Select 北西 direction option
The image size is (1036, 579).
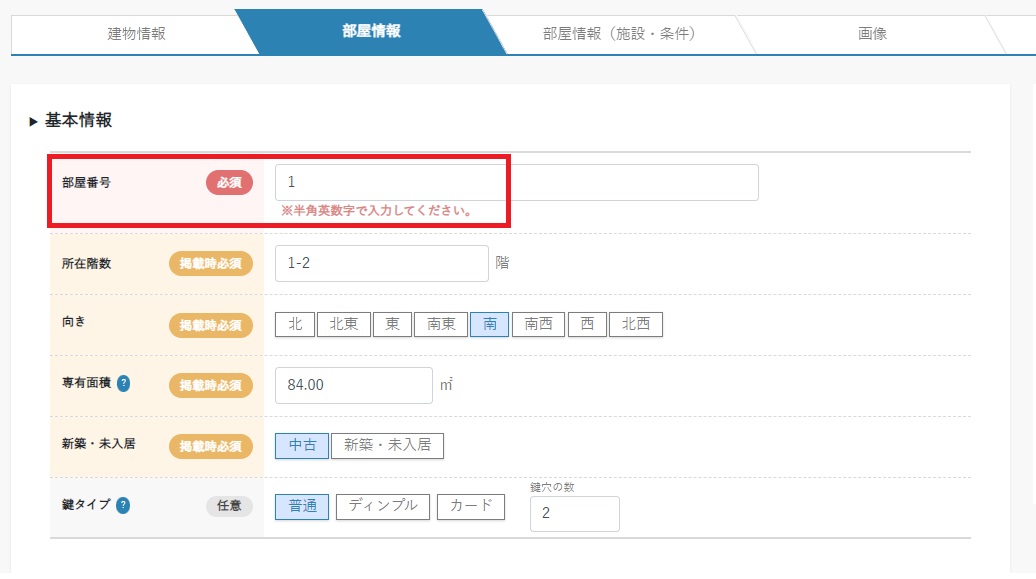pyautogui.click(x=636, y=324)
